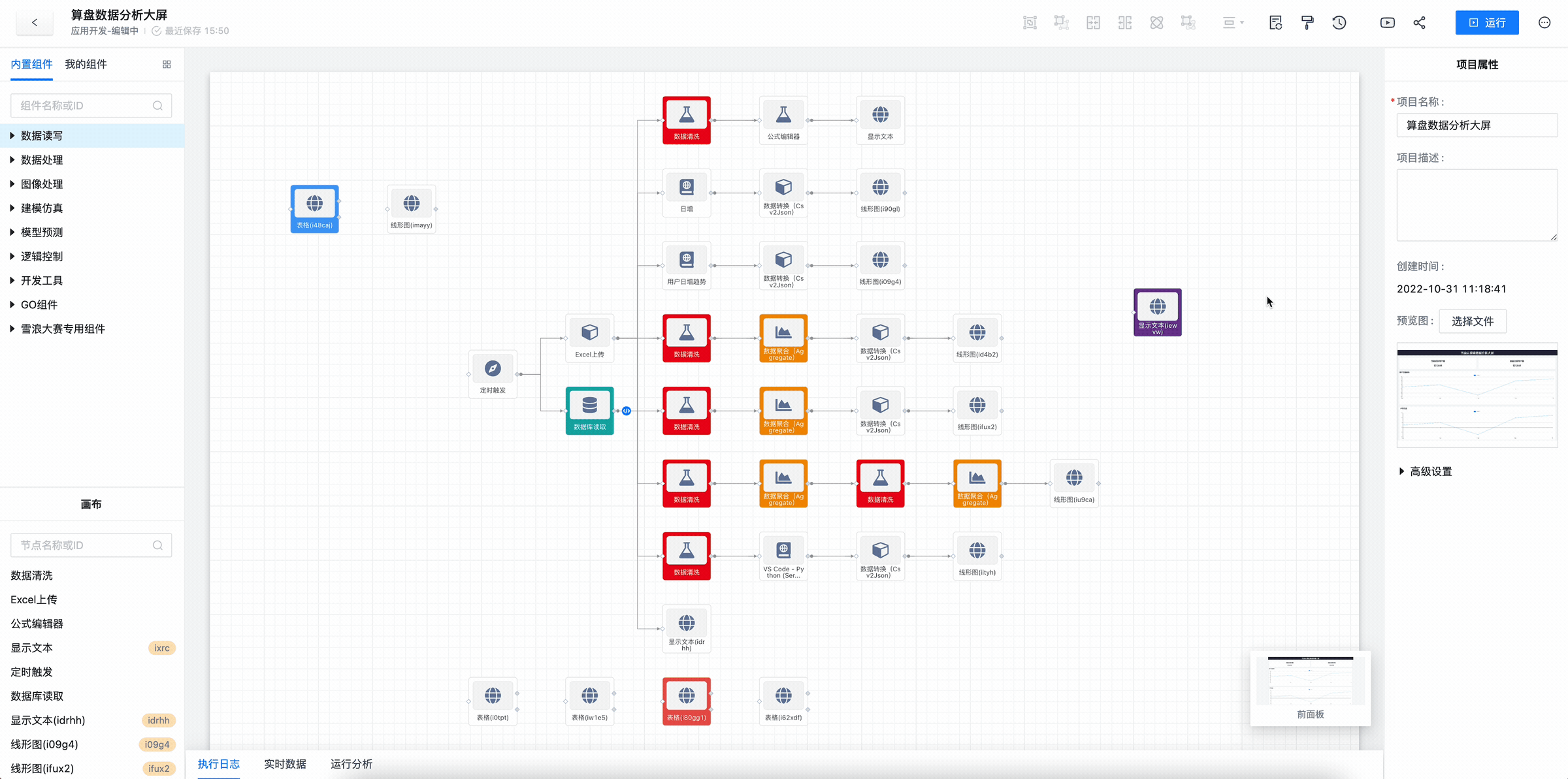Switch to 实时数据 tab
Viewport: 1568px width, 779px height.
pyautogui.click(x=285, y=764)
